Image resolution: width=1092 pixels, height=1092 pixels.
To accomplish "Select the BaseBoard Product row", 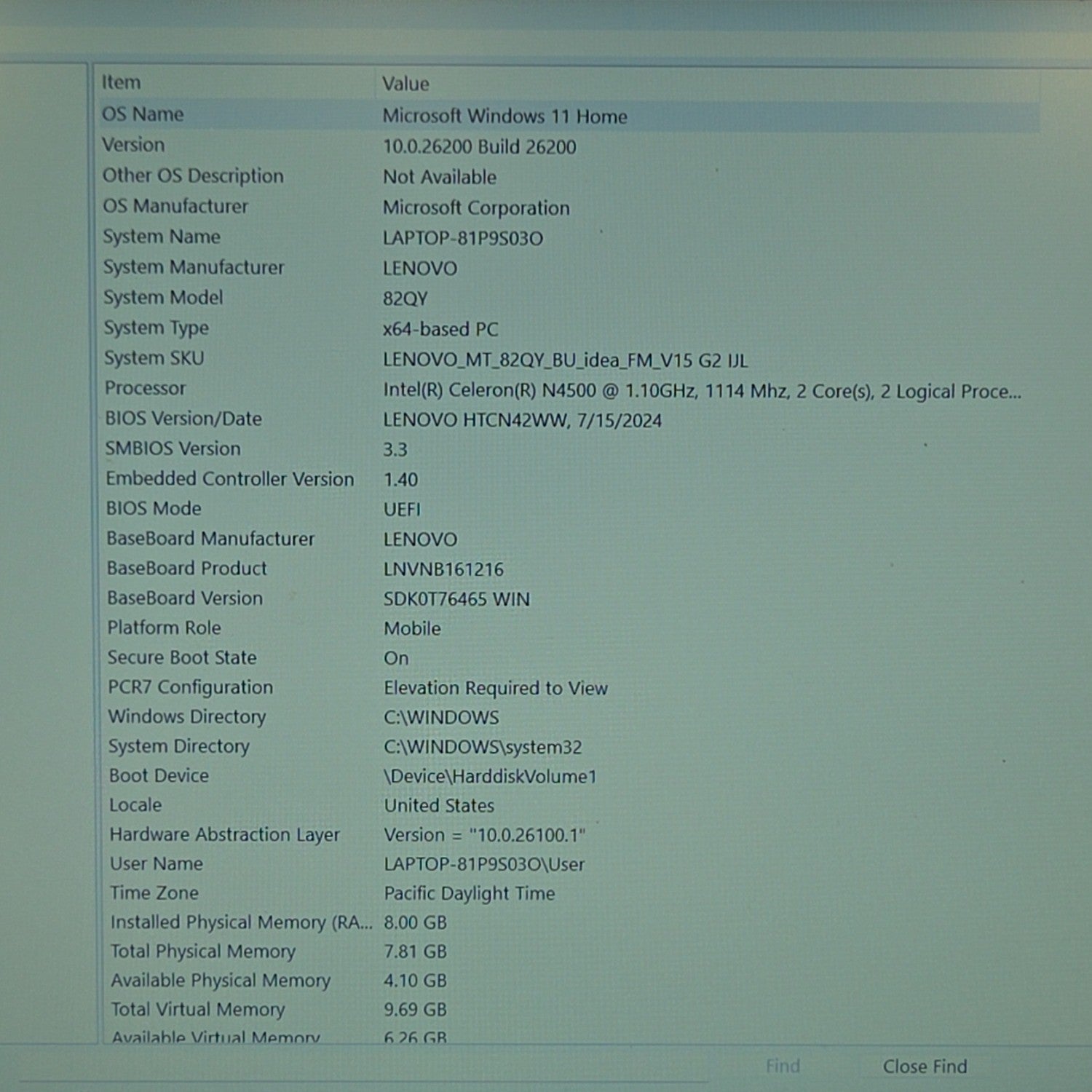I will (568, 569).
